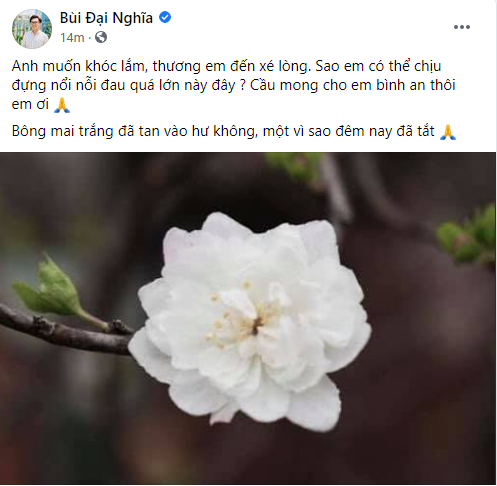Screen dimensions: 497x486
Task: Click the yellow stamens at the flower center
Action: (242, 317)
